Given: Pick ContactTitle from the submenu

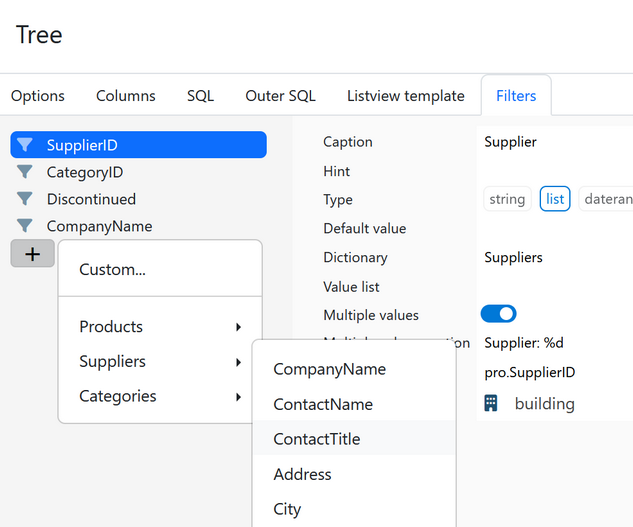Looking at the screenshot, I should pos(354,439).
